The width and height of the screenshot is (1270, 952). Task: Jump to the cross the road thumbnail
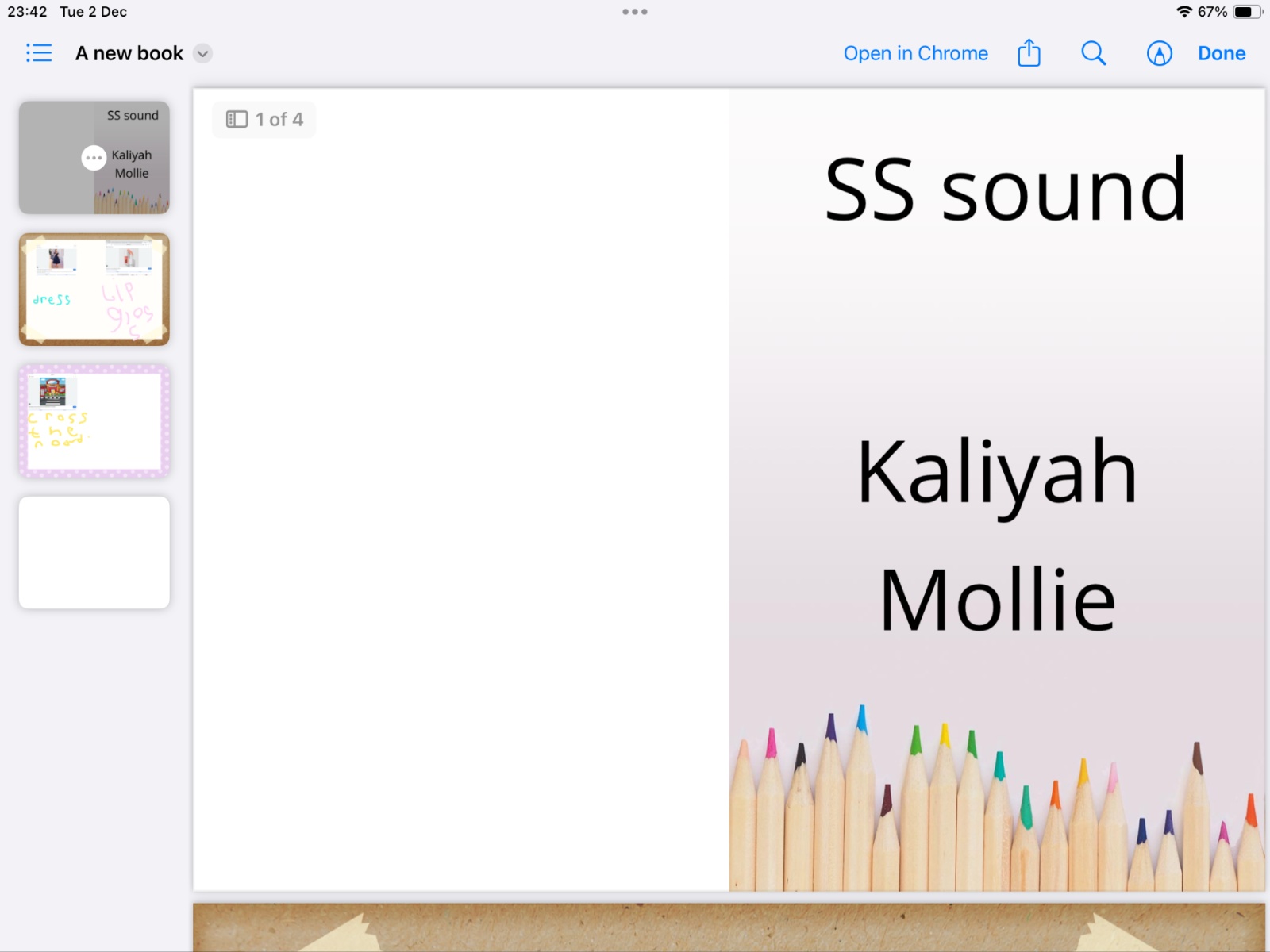[x=94, y=421]
